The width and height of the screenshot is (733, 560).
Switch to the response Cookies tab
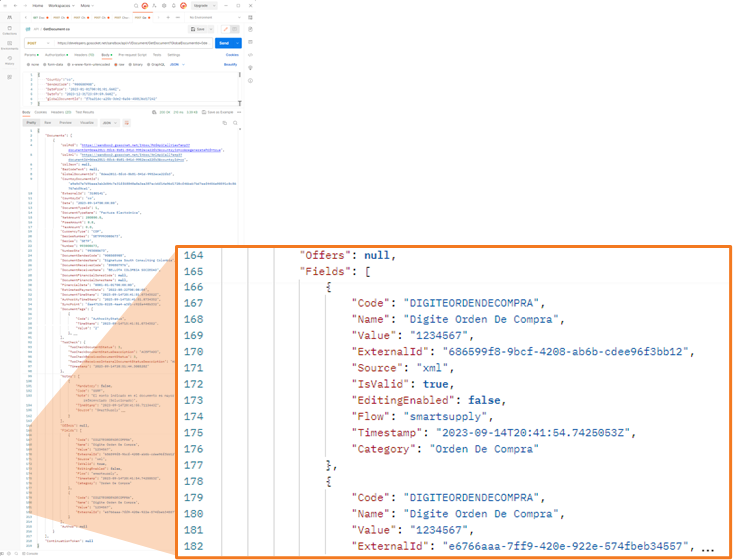[41, 112]
